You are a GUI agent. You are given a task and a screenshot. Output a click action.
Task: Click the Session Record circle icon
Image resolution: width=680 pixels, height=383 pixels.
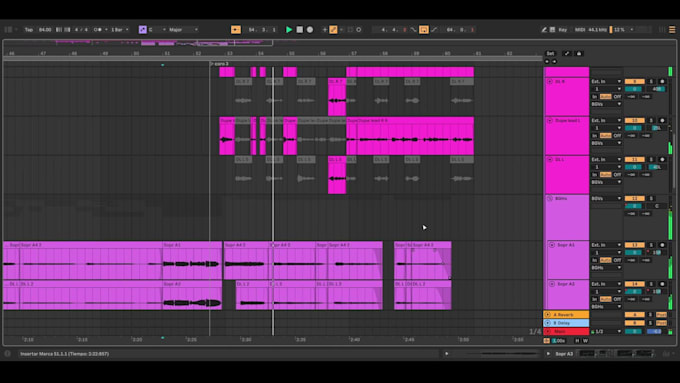point(359,29)
